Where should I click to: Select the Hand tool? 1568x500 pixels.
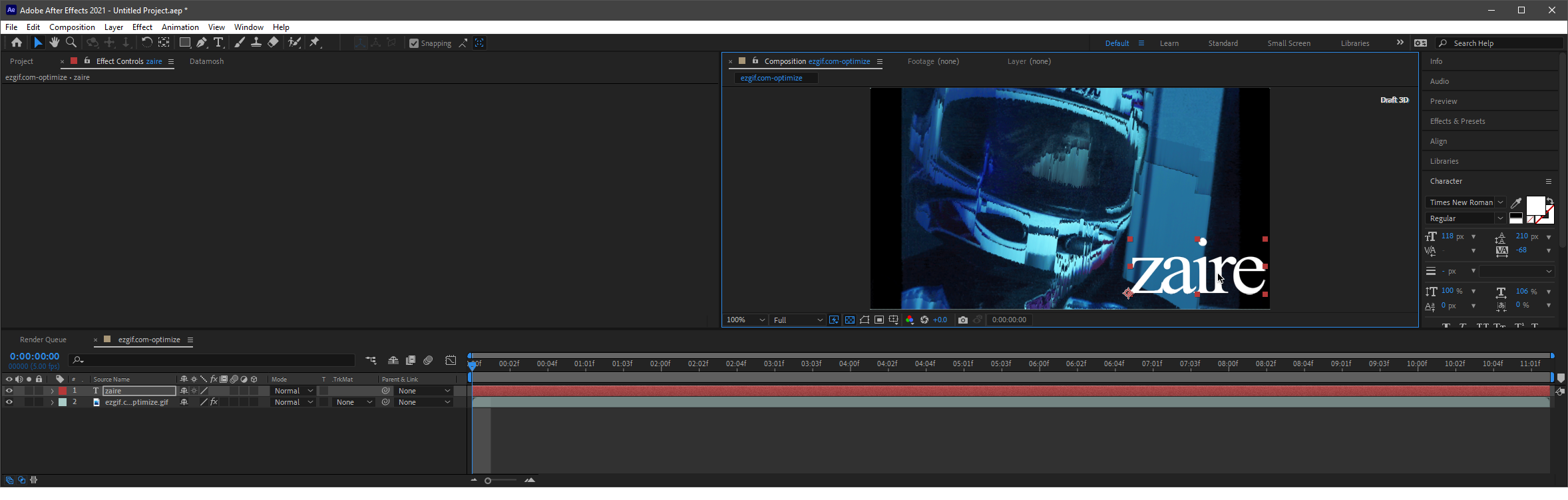tap(54, 43)
